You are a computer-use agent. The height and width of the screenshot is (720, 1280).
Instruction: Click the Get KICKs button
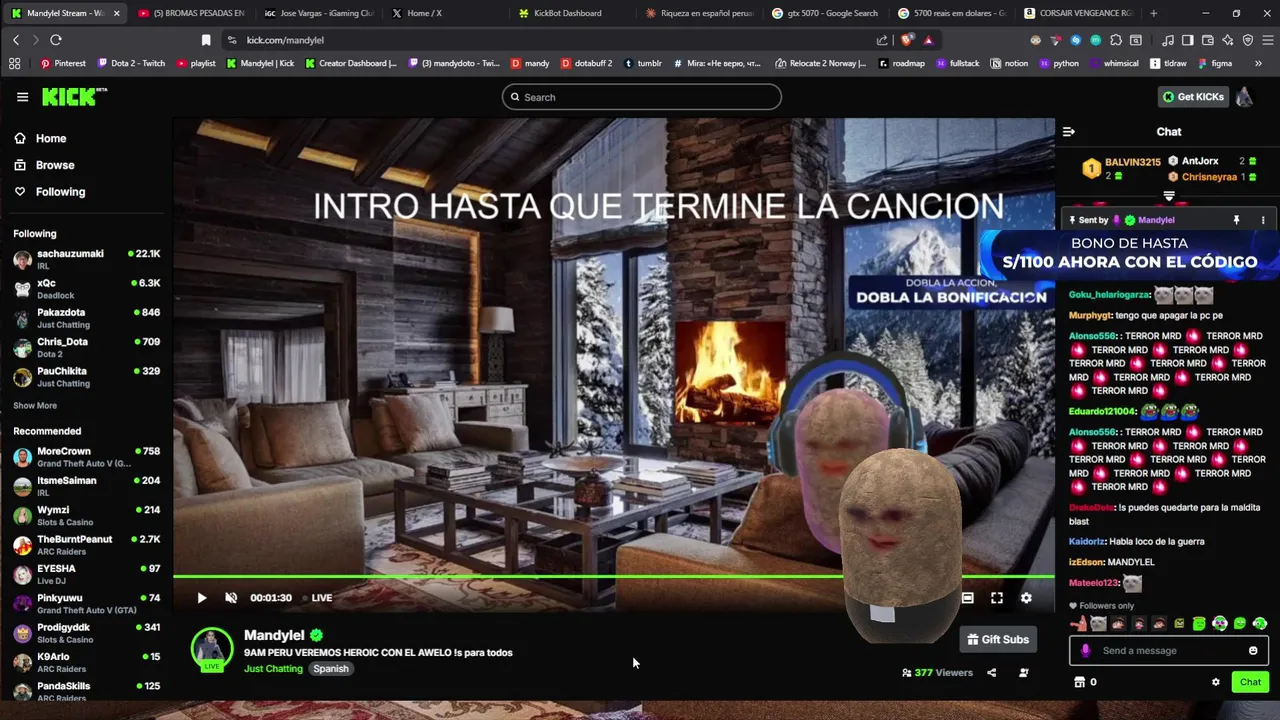point(1192,97)
